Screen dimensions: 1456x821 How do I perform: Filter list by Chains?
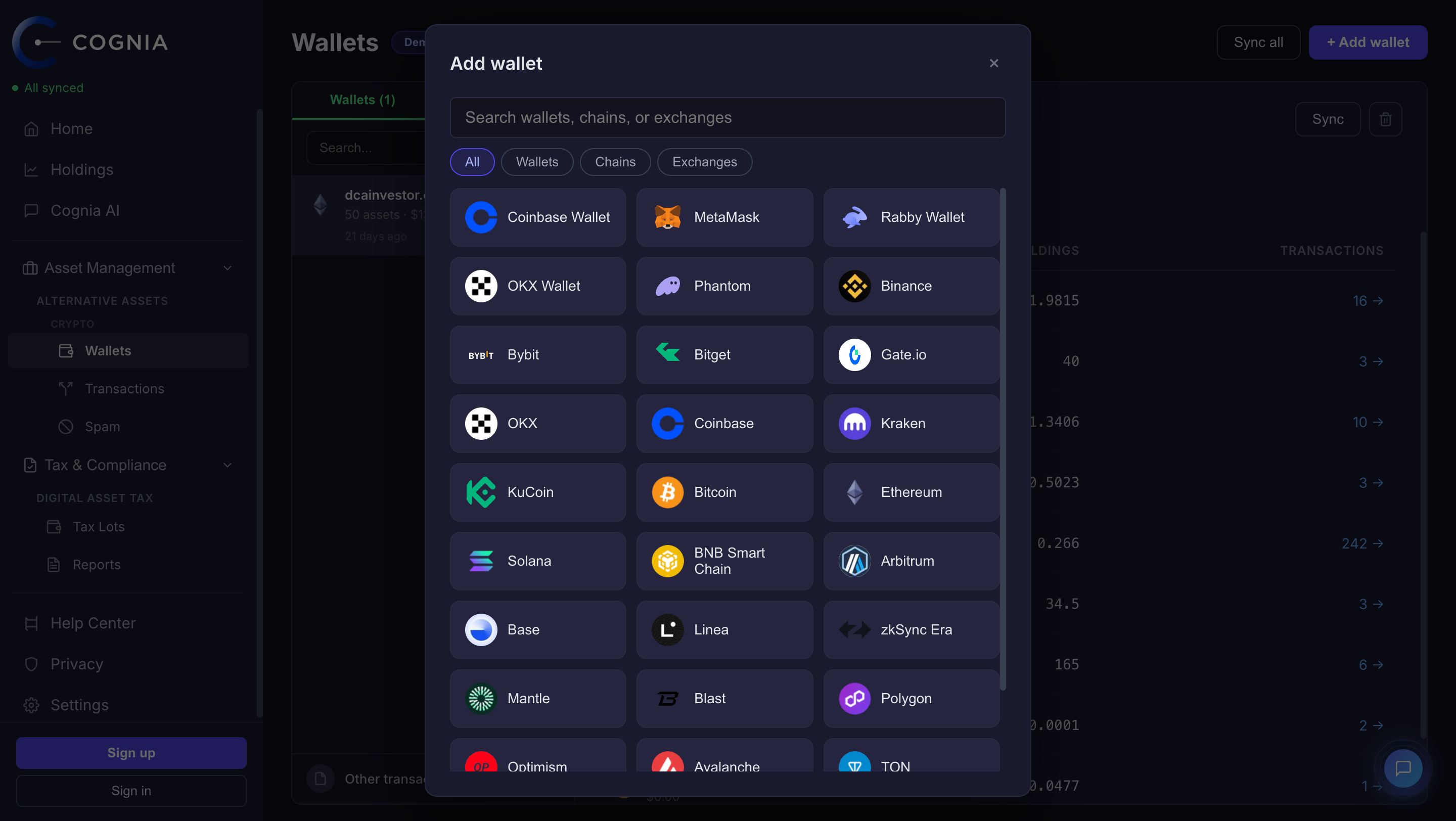point(615,162)
